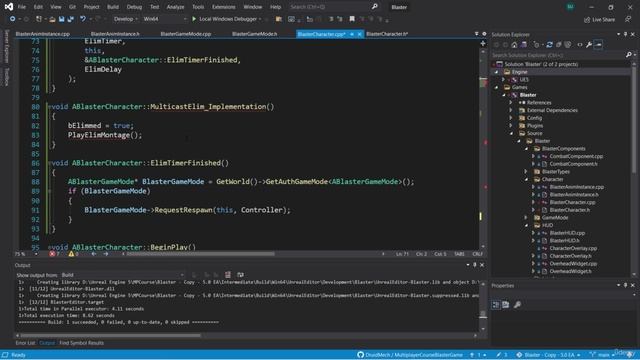Click the warning count icon below editor
This screenshot has width=640, height=360.
point(71,254)
